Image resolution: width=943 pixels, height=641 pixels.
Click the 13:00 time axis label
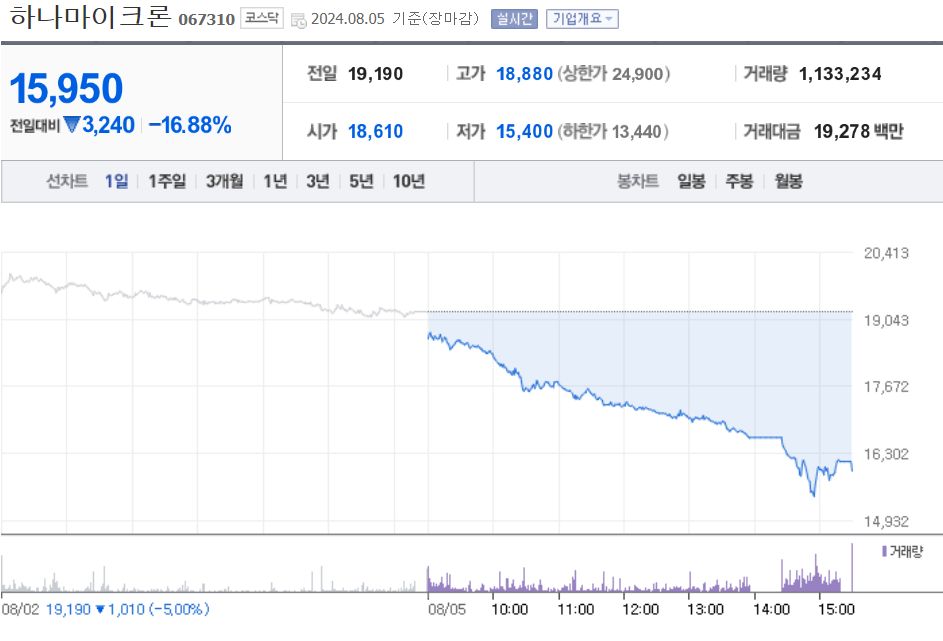(x=705, y=609)
